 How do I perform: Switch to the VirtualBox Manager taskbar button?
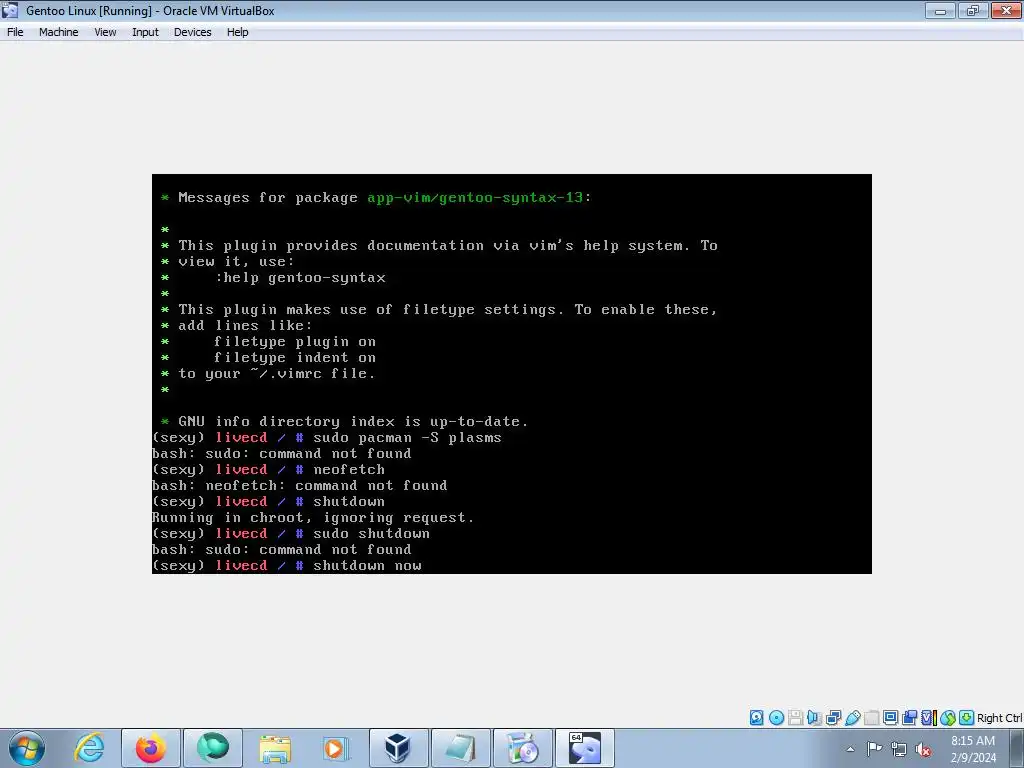point(398,748)
